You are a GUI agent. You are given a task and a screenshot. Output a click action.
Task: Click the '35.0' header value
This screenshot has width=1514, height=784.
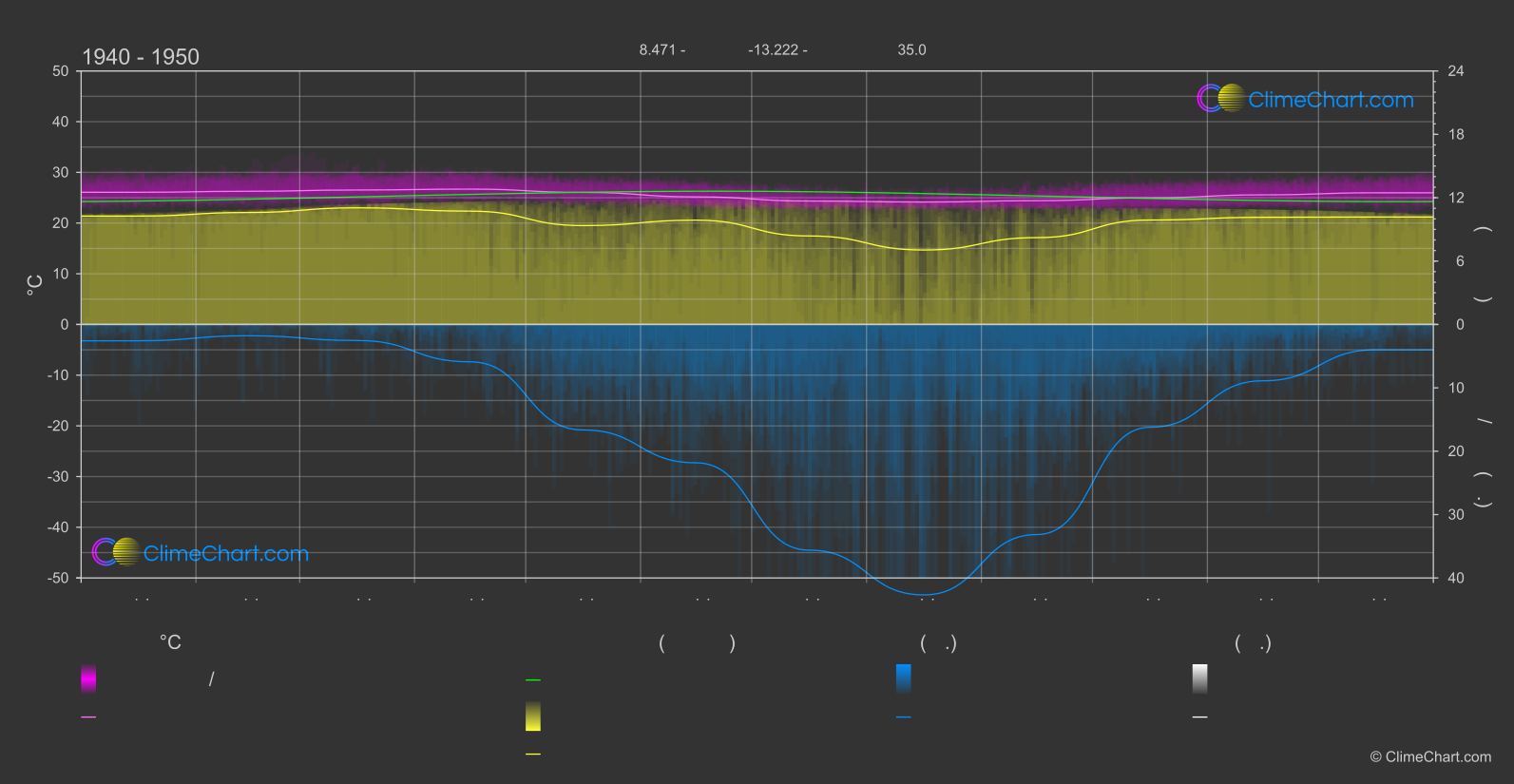point(911,49)
